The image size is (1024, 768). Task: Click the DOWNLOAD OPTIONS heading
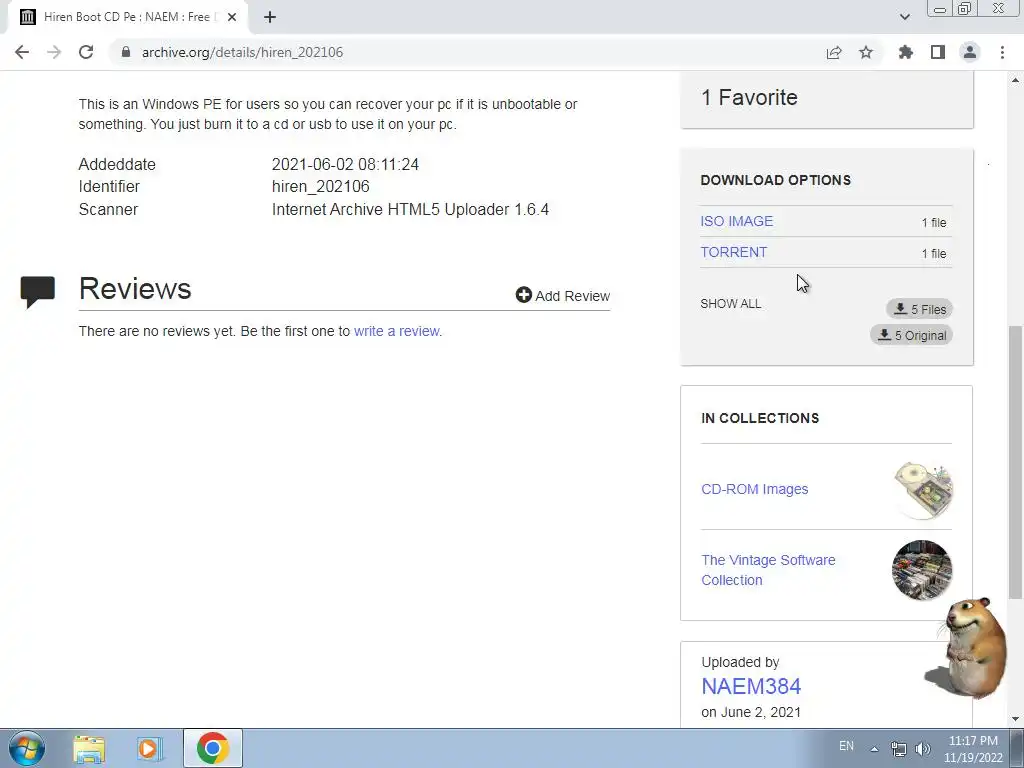[775, 180]
